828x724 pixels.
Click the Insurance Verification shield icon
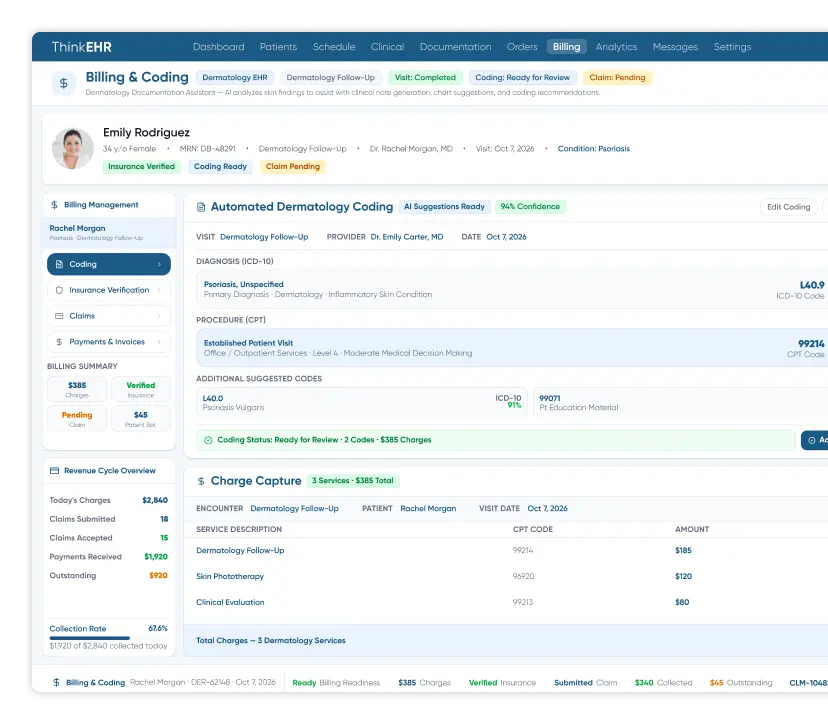[59, 290]
